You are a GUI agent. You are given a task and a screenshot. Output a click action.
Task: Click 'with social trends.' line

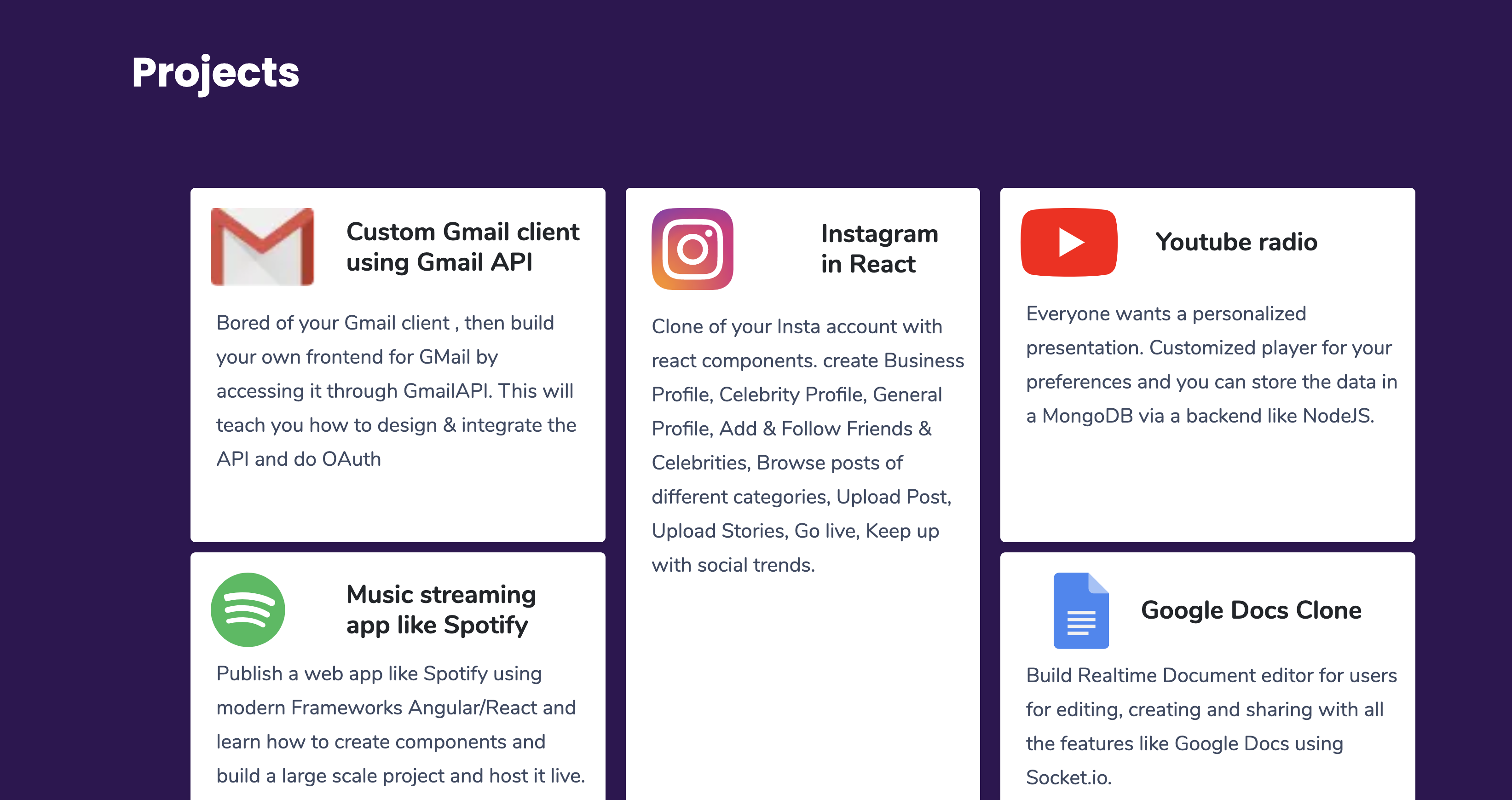pyautogui.click(x=733, y=564)
